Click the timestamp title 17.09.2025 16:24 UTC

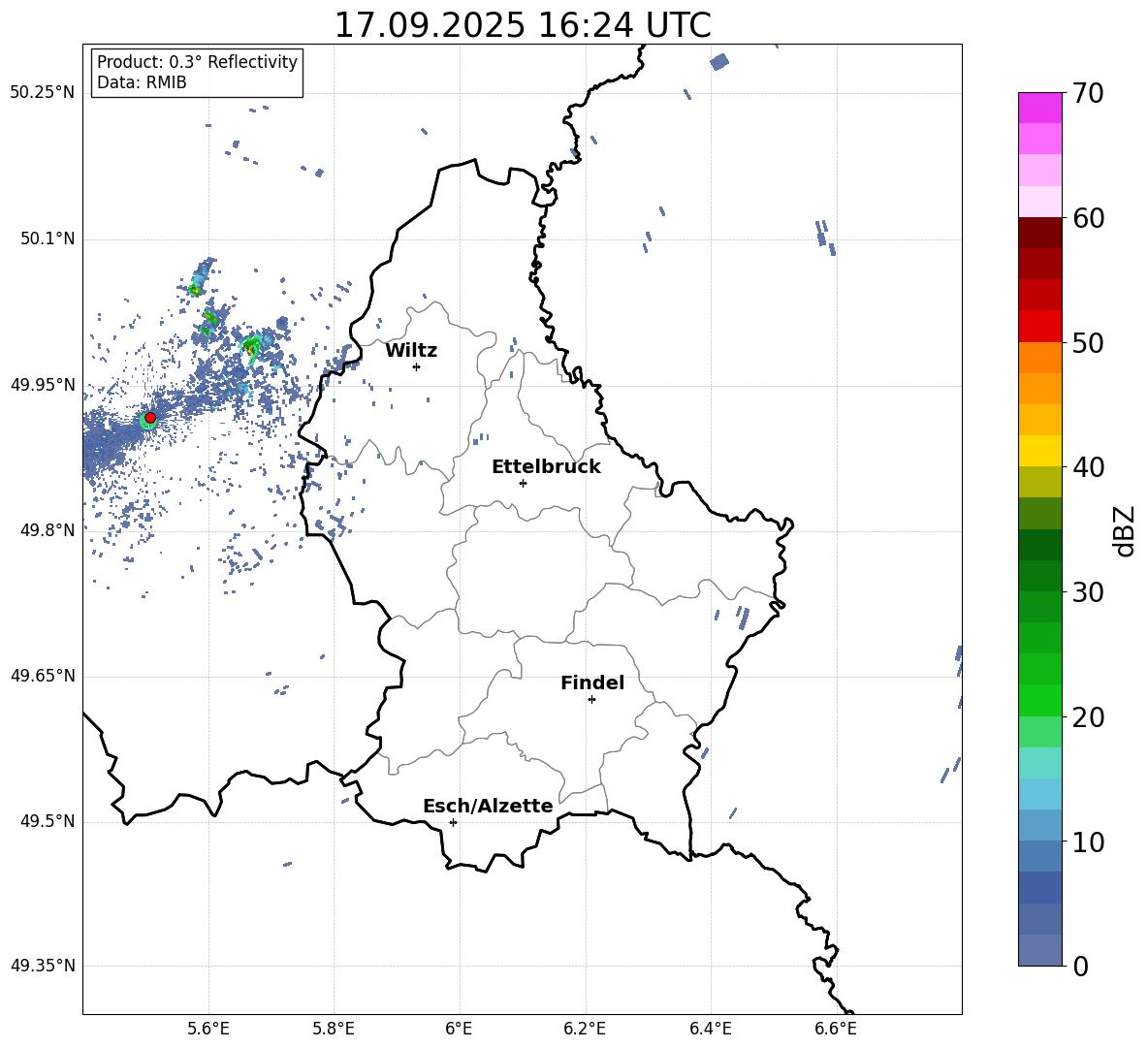tap(522, 25)
